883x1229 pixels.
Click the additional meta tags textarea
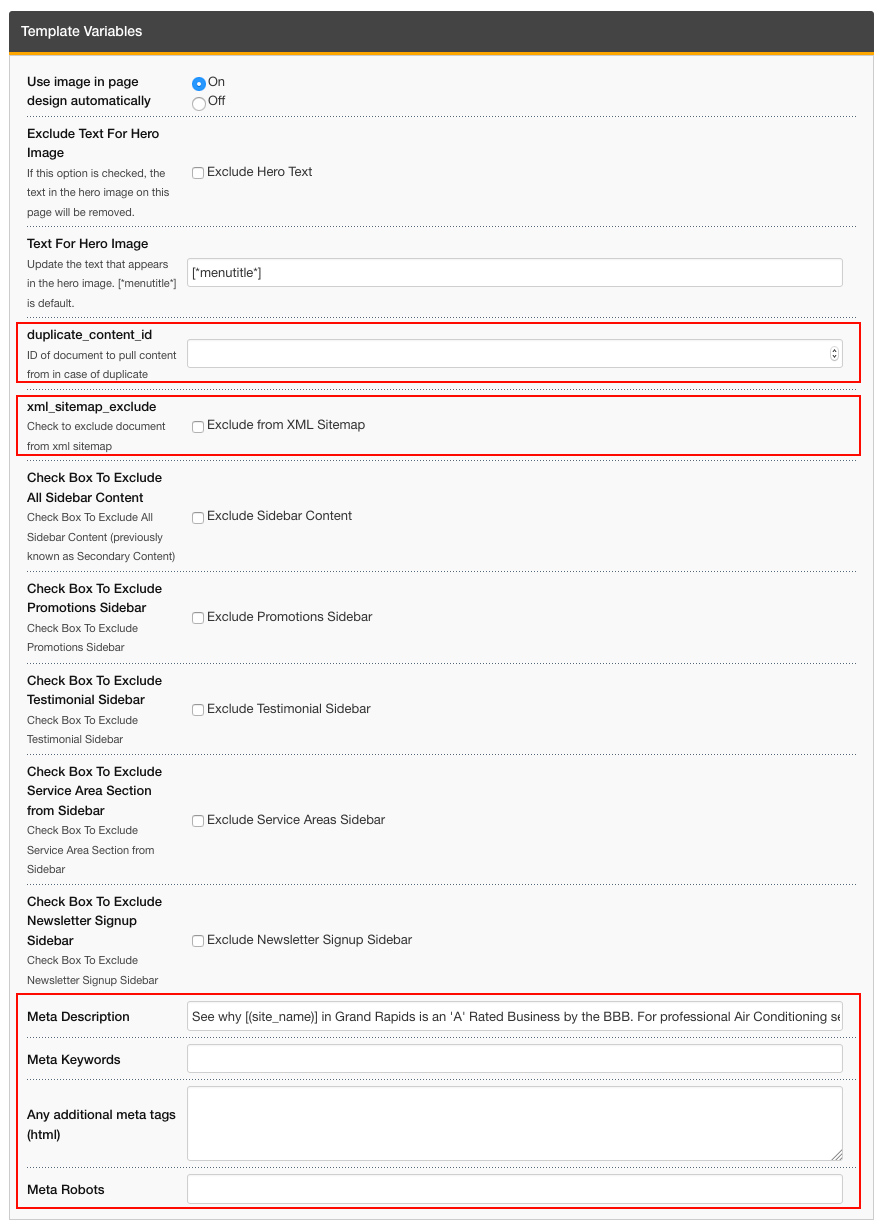(514, 1123)
